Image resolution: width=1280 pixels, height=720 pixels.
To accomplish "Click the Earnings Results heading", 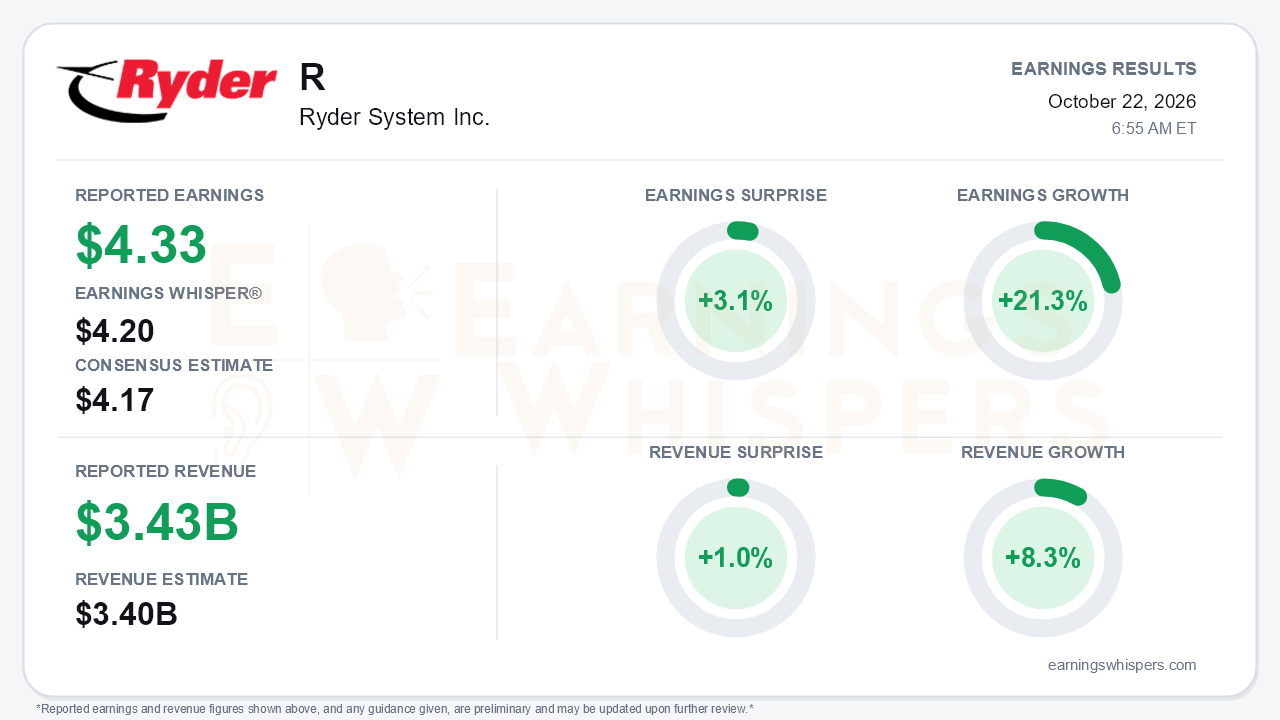I will click(x=1104, y=69).
